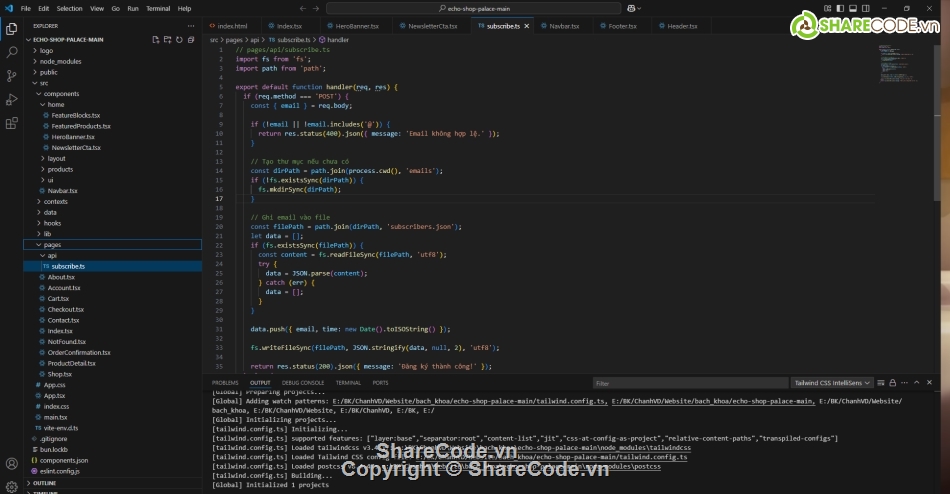
Task: Open Explorer more actions ellipsis
Action: pyautogui.click(x=191, y=26)
